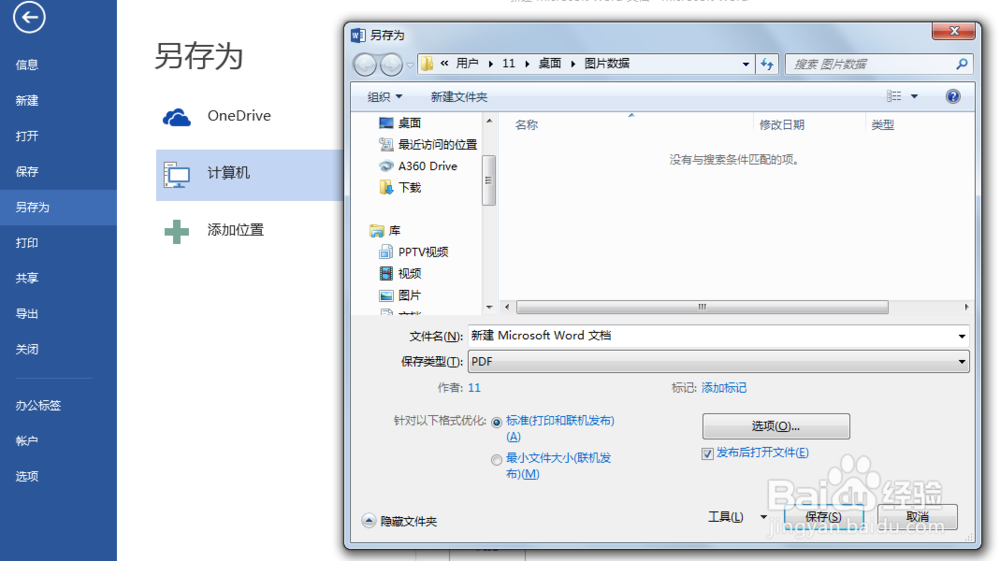Toggle 发布后打开文件 checkbox
This screenshot has height=561, width=1000.
[707, 453]
